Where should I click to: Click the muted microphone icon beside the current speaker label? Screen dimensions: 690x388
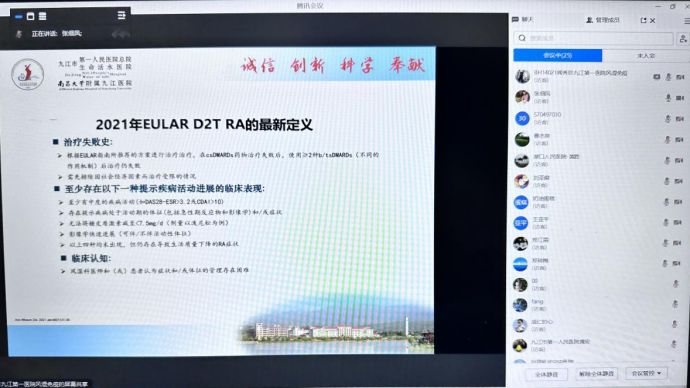point(19,34)
